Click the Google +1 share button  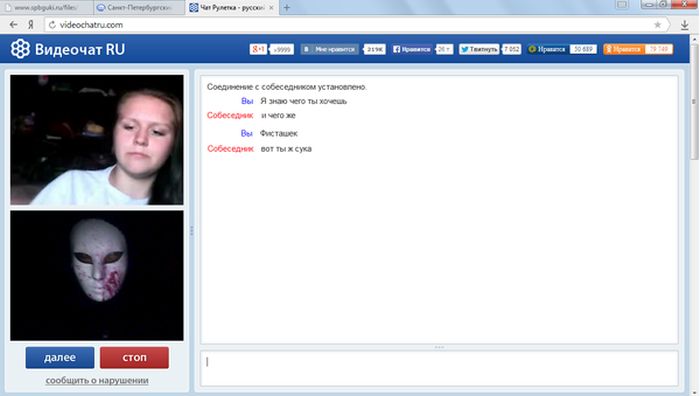pos(258,49)
